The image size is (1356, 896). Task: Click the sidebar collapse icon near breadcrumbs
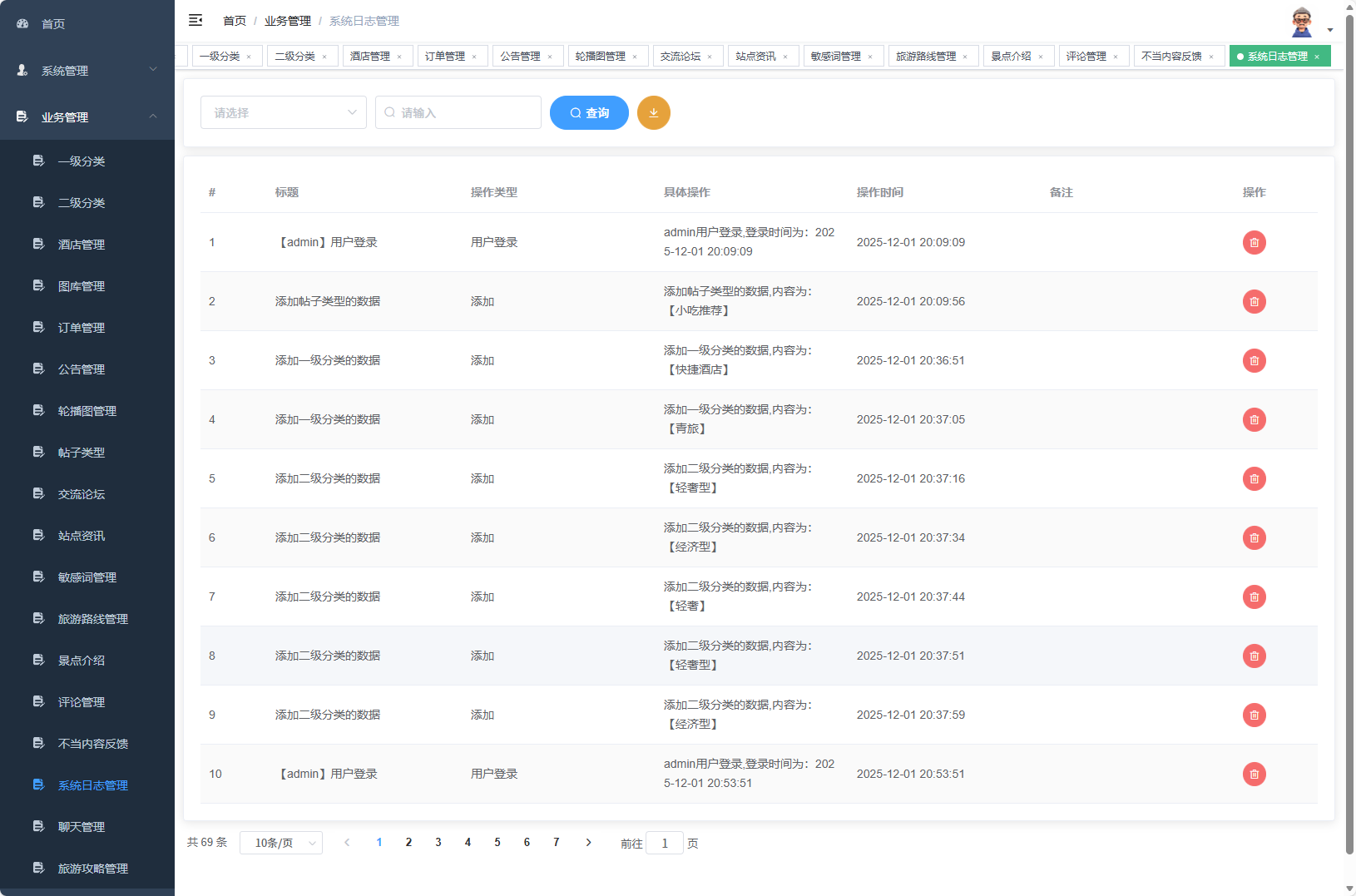click(x=195, y=20)
